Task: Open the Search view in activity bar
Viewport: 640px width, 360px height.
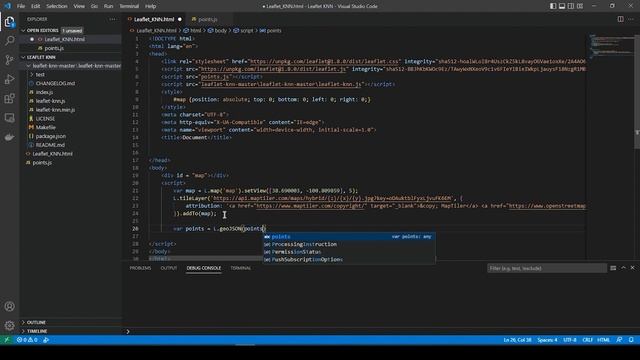Action: click(9, 40)
